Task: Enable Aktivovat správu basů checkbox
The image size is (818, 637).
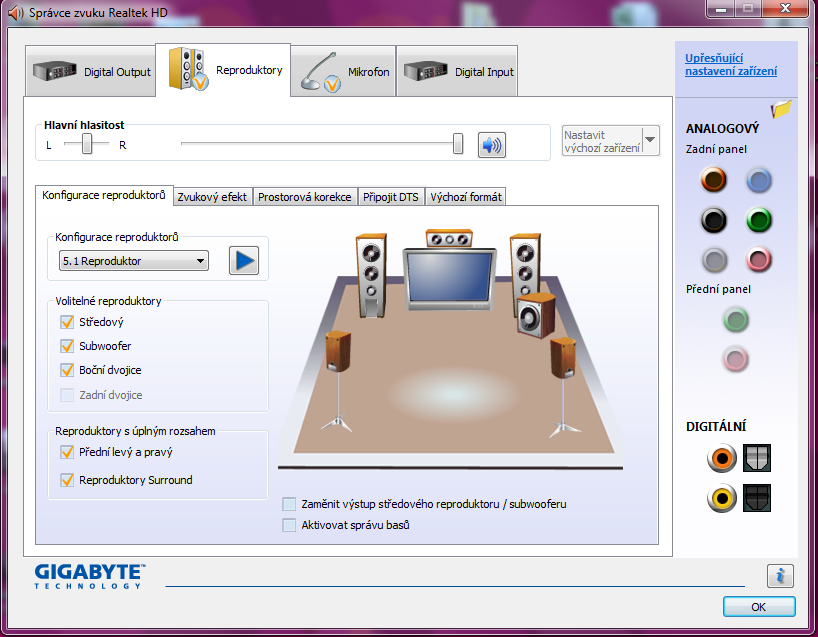Action: (x=289, y=525)
